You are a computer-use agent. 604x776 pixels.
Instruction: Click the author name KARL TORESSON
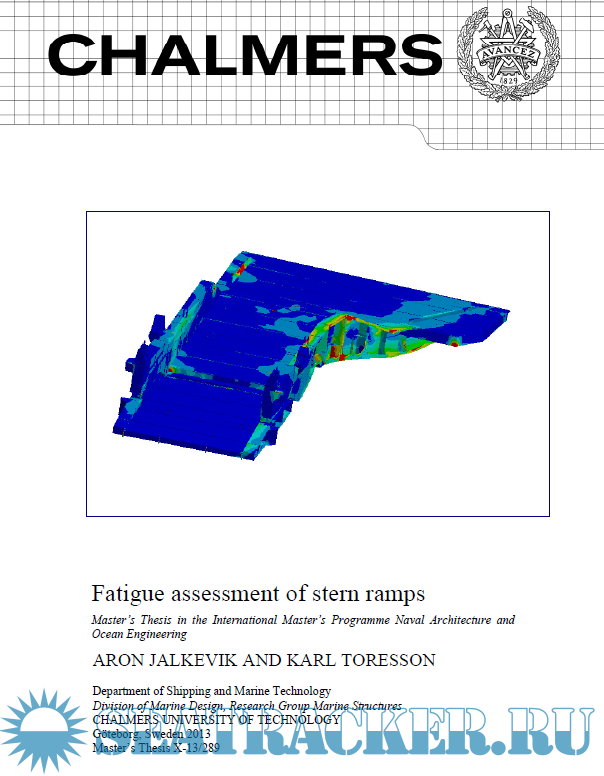coord(350,661)
